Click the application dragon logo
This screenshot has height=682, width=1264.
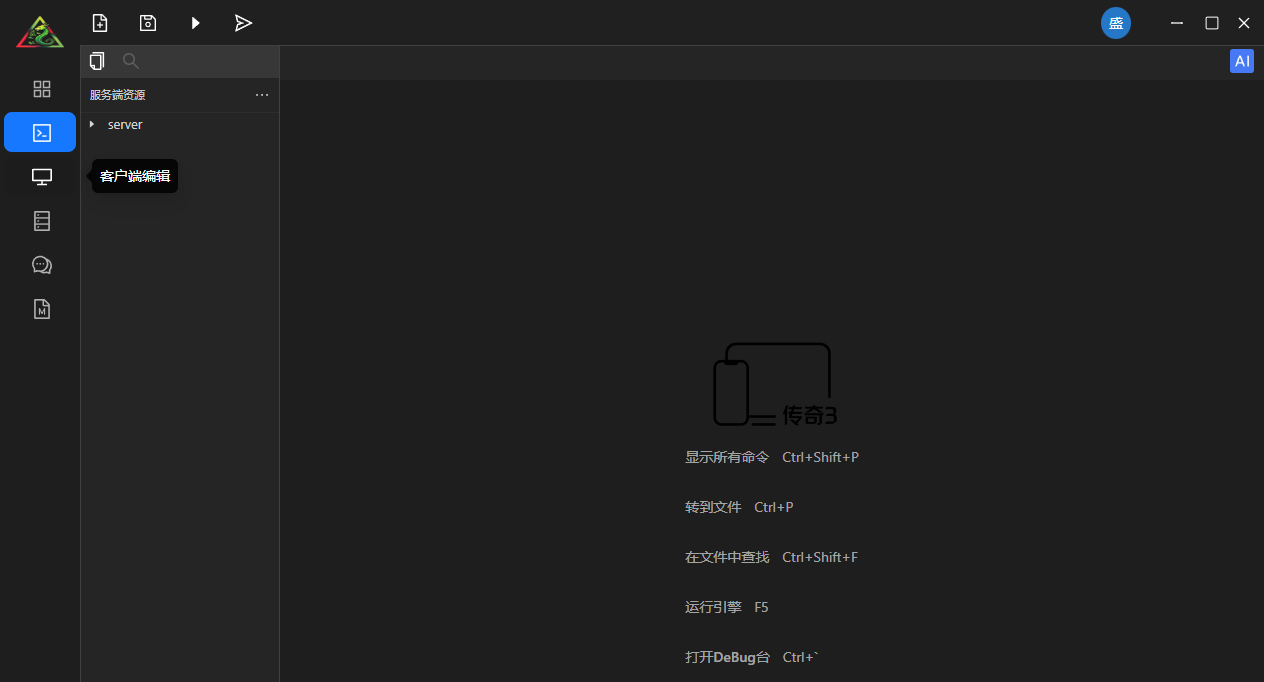(x=39, y=31)
